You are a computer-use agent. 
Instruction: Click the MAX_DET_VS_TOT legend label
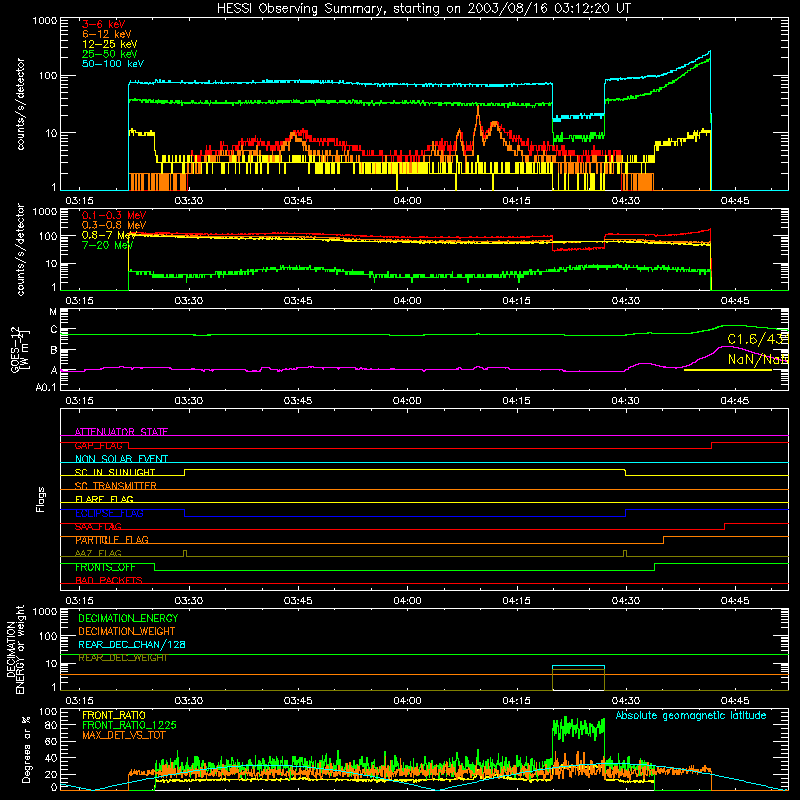tap(124, 735)
